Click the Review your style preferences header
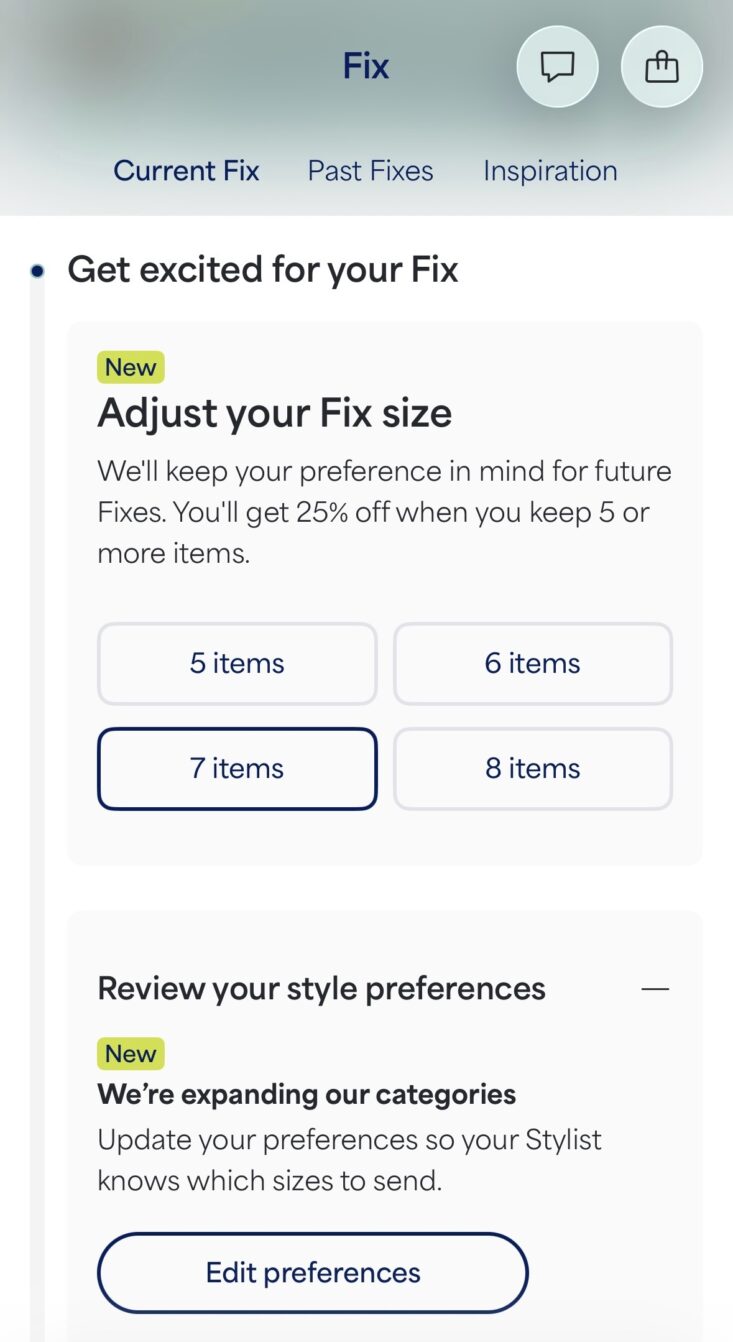 click(x=321, y=989)
